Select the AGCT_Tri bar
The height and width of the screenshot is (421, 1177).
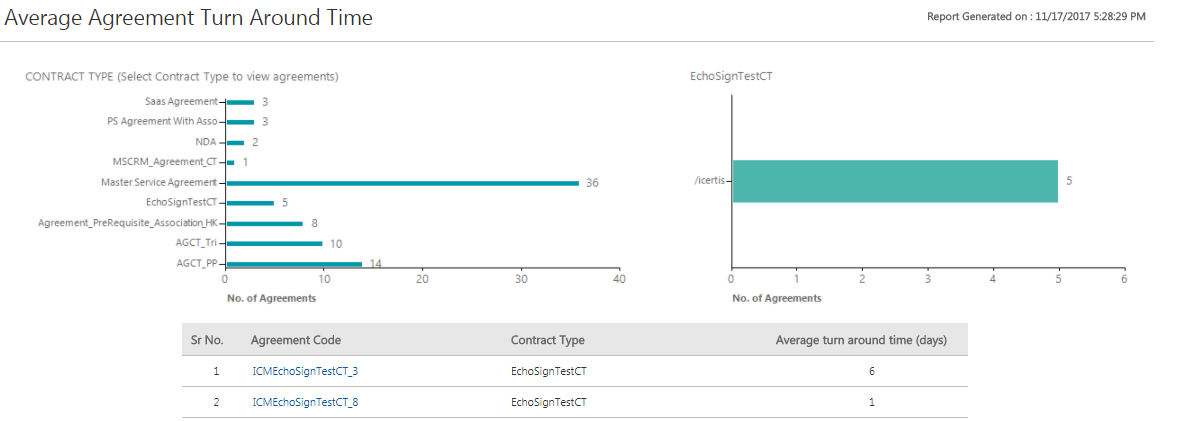pos(274,243)
